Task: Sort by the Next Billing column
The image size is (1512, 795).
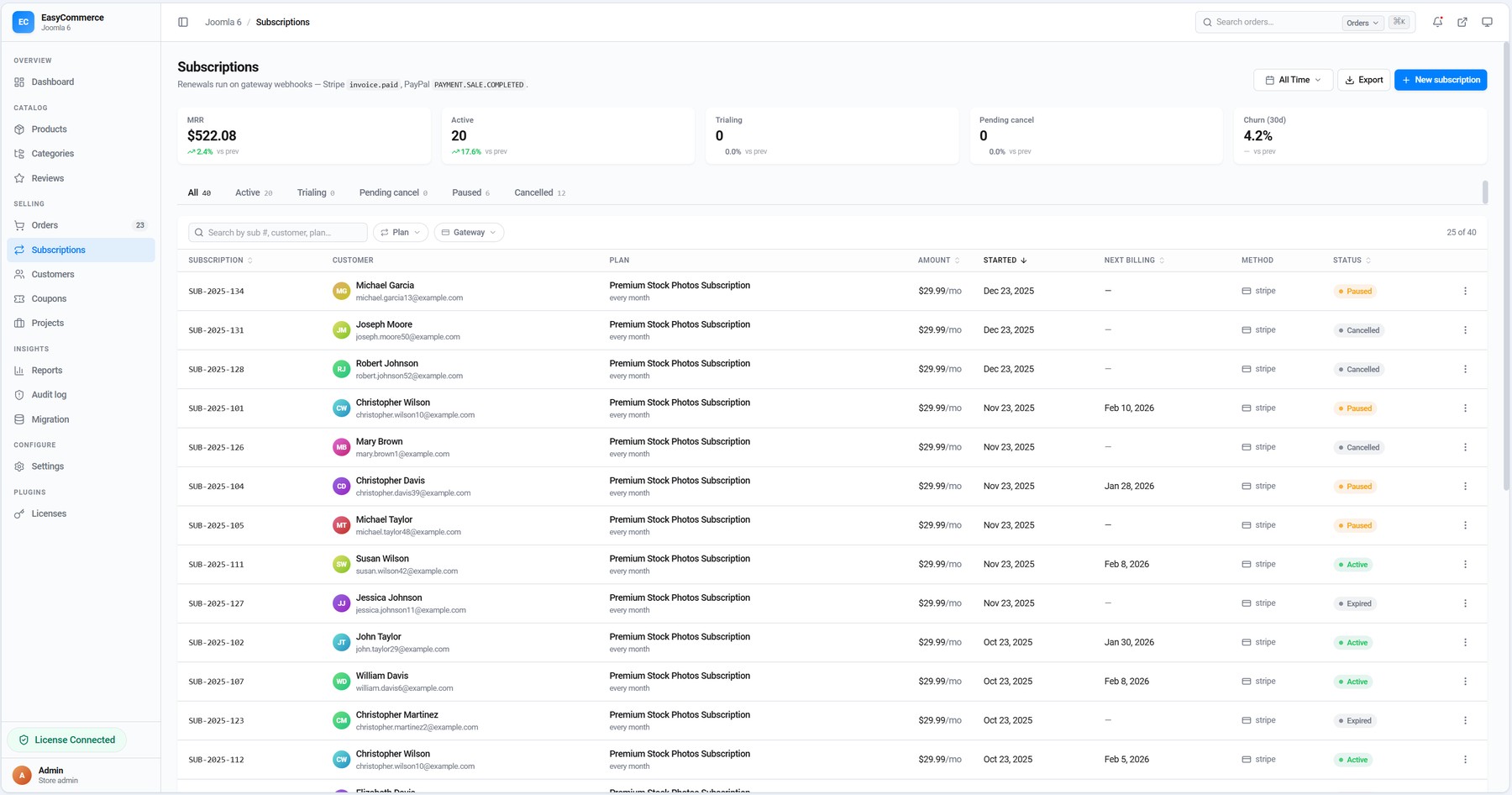Action: point(1134,261)
